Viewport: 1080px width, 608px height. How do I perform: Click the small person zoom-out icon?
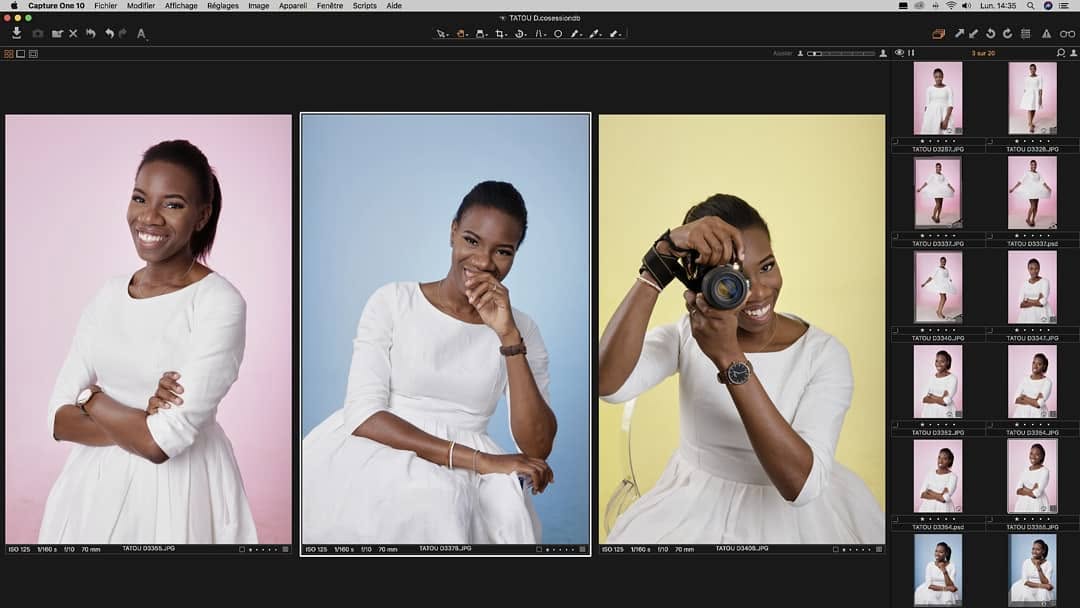point(800,53)
